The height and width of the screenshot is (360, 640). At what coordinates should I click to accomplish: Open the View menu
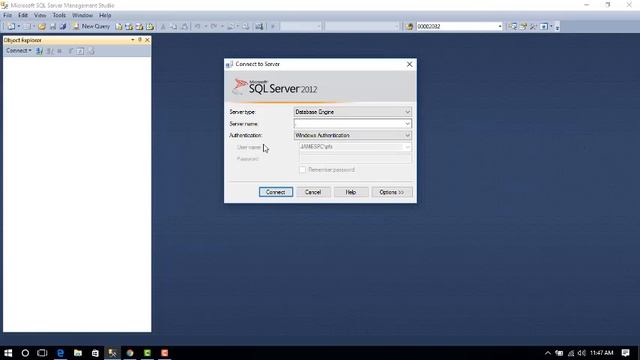[x=40, y=15]
